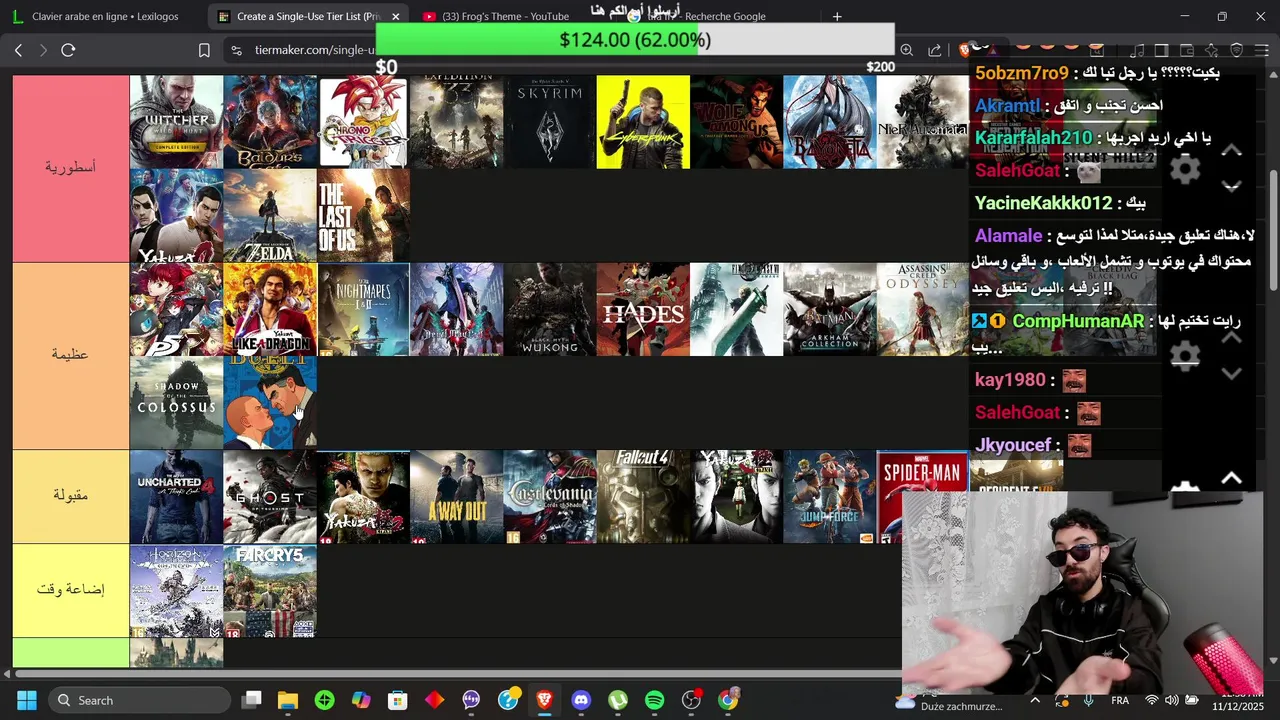Screen dimensions: 1280x720
Task: Open the Brave Shields lion icon
Action: tap(964, 50)
